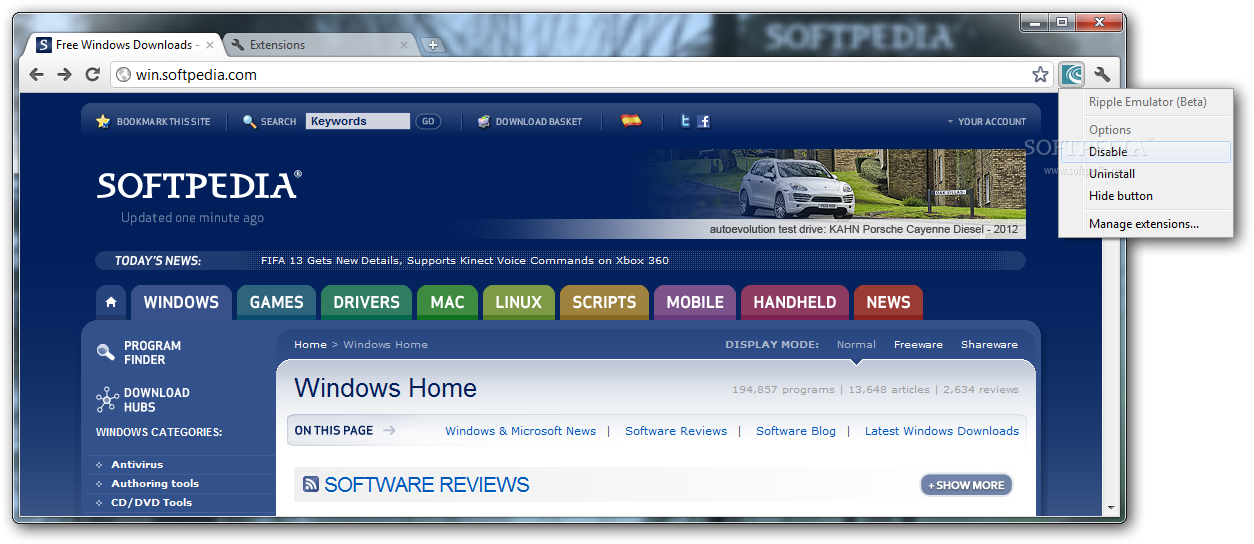The height and width of the screenshot is (544, 1254).
Task: Click the search magnifier icon in header
Action: click(x=250, y=121)
